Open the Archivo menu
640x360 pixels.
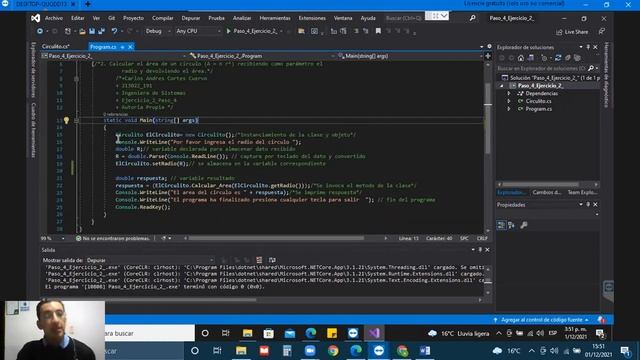[x=54, y=18]
